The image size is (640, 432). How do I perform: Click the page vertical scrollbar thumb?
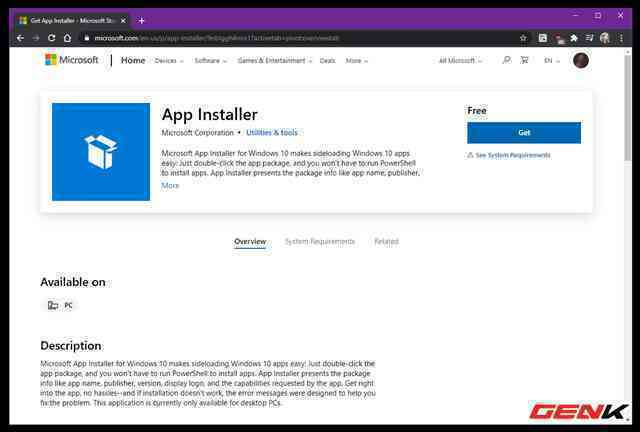628,108
